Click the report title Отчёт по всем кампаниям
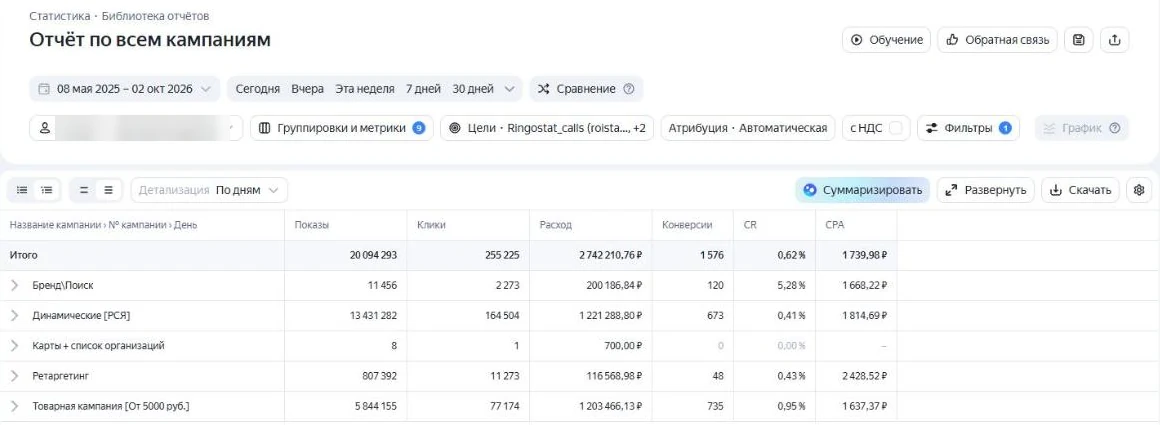Viewport: 1160px width, 425px height. (150, 40)
